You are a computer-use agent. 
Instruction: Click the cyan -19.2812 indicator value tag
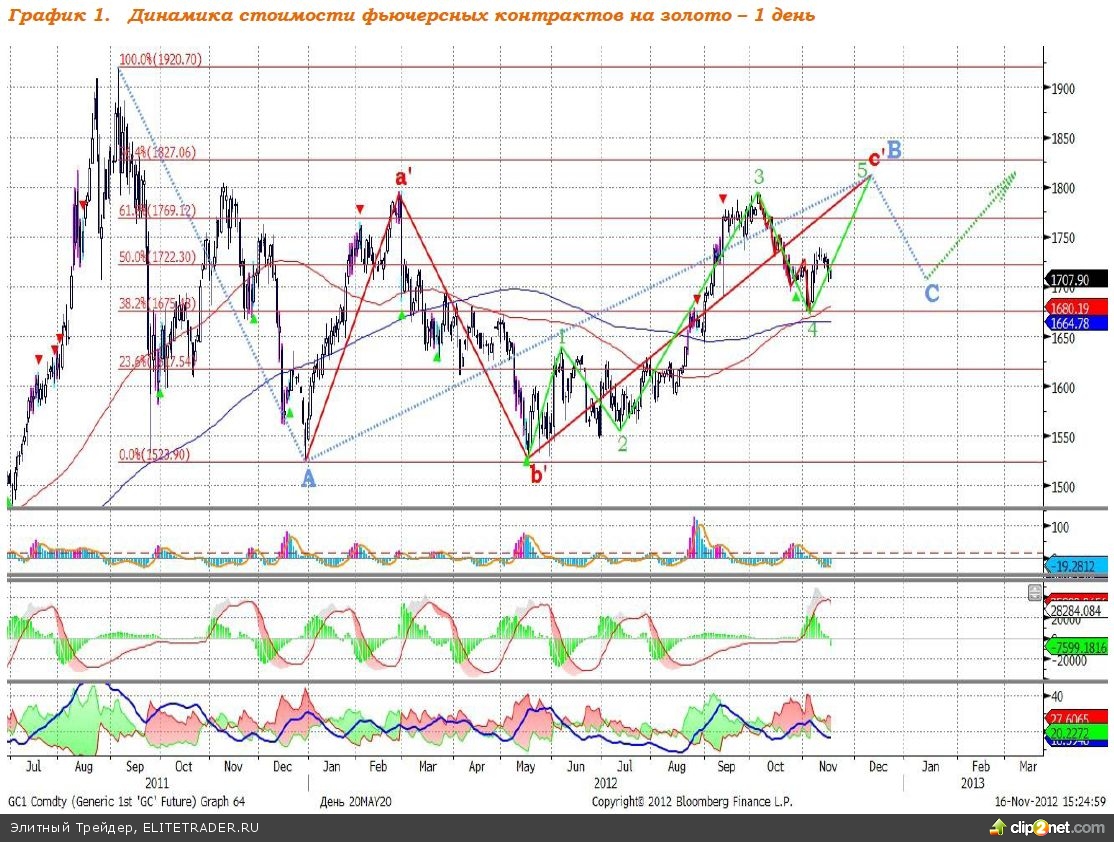(x=1077, y=566)
